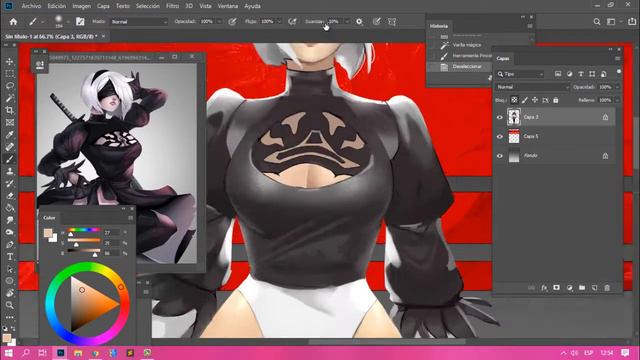Select the Zoom tool
This screenshot has width=640, height=360.
click(x=10, y=305)
